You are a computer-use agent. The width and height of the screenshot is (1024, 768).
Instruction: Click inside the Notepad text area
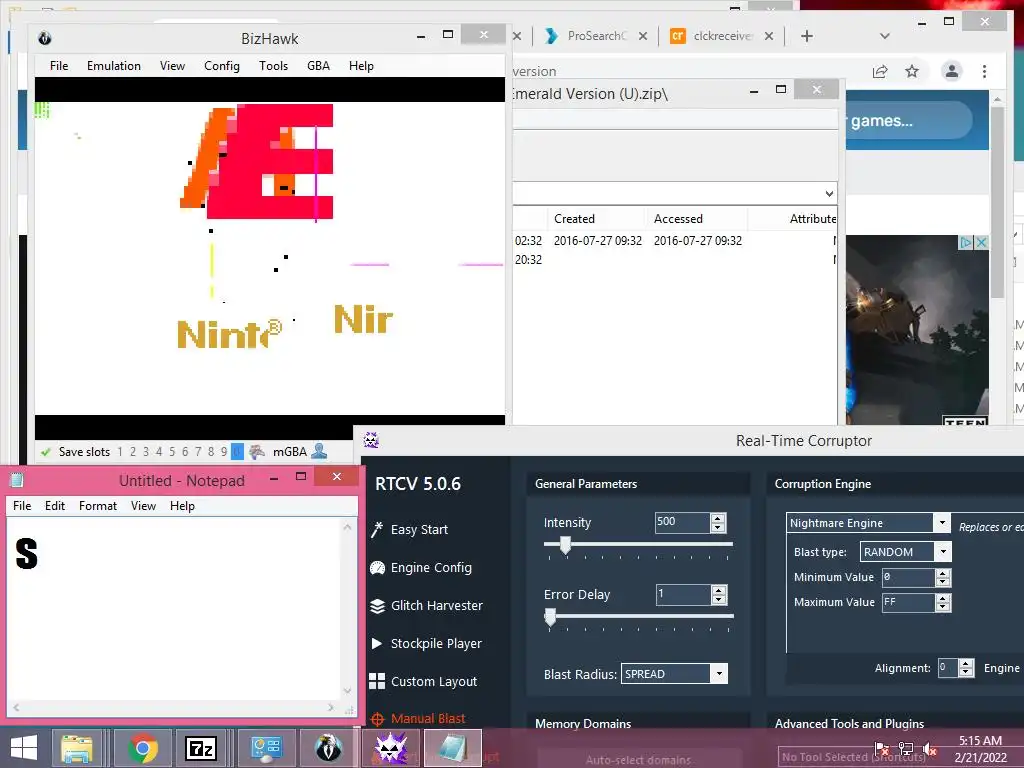click(x=174, y=609)
